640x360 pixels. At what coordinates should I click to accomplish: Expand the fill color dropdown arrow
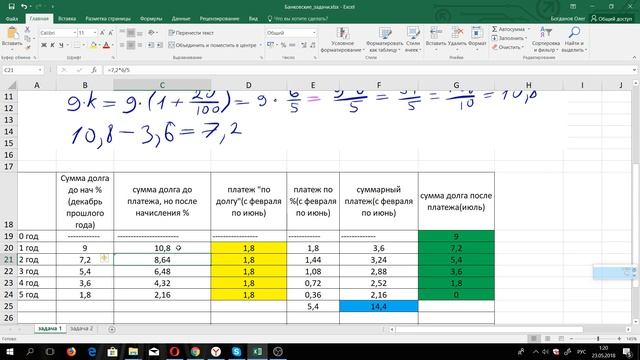click(99, 45)
